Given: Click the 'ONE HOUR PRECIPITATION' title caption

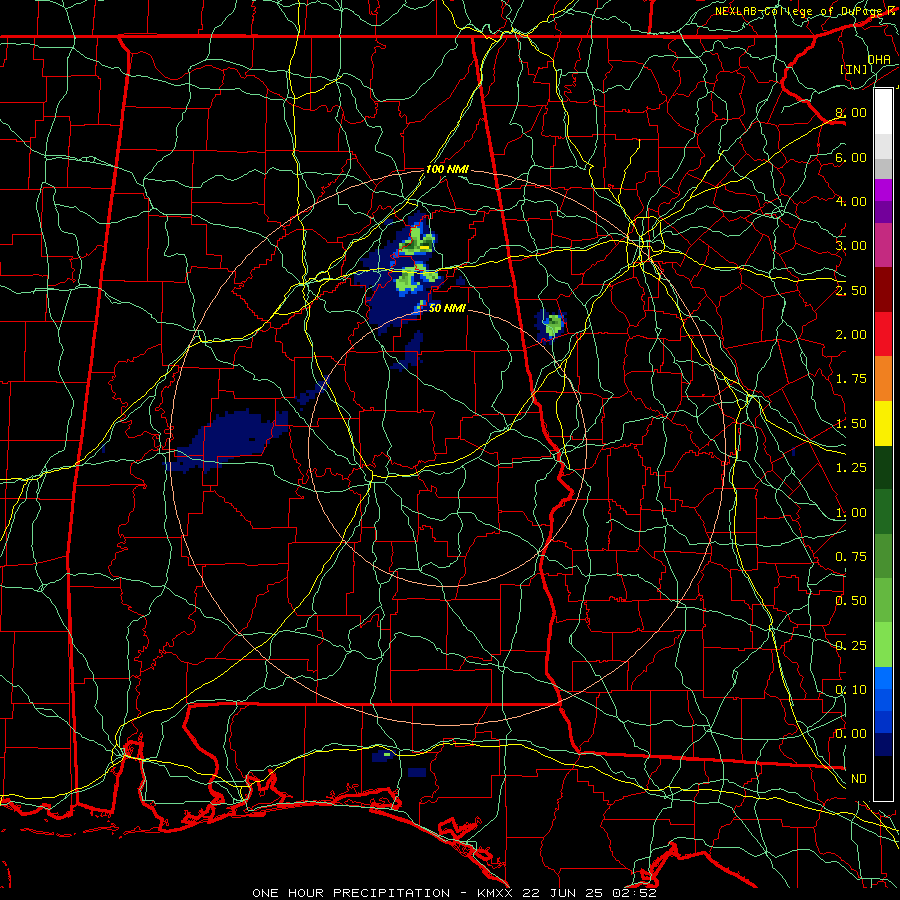Looking at the screenshot, I should tap(351, 893).
